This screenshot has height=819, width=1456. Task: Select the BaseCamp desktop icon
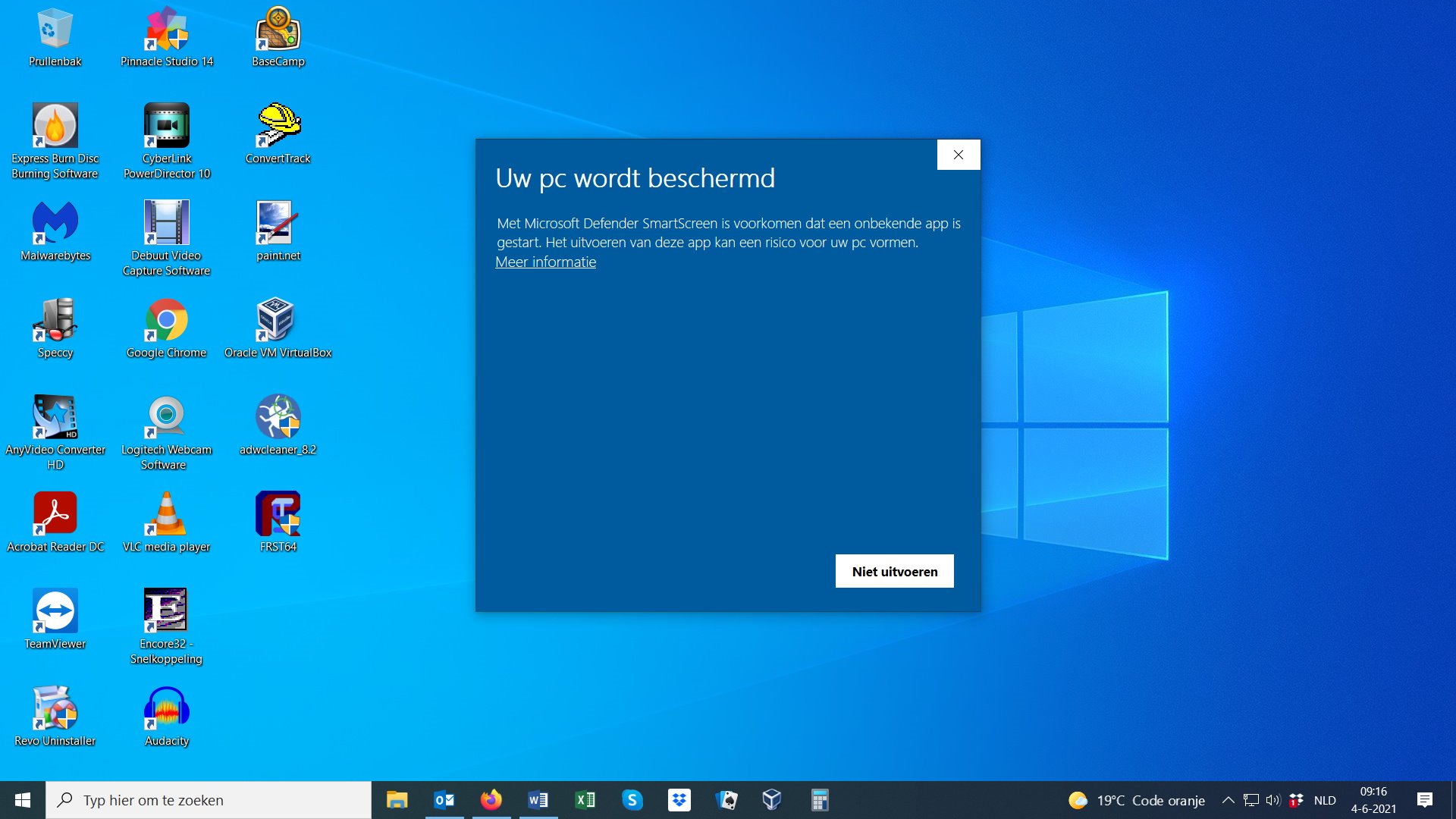tap(278, 38)
